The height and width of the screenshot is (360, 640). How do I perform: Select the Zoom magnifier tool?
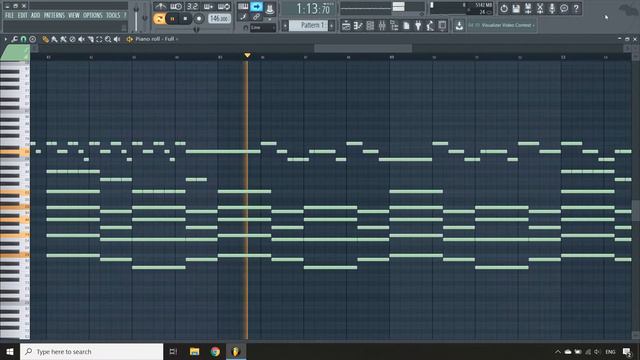108,39
